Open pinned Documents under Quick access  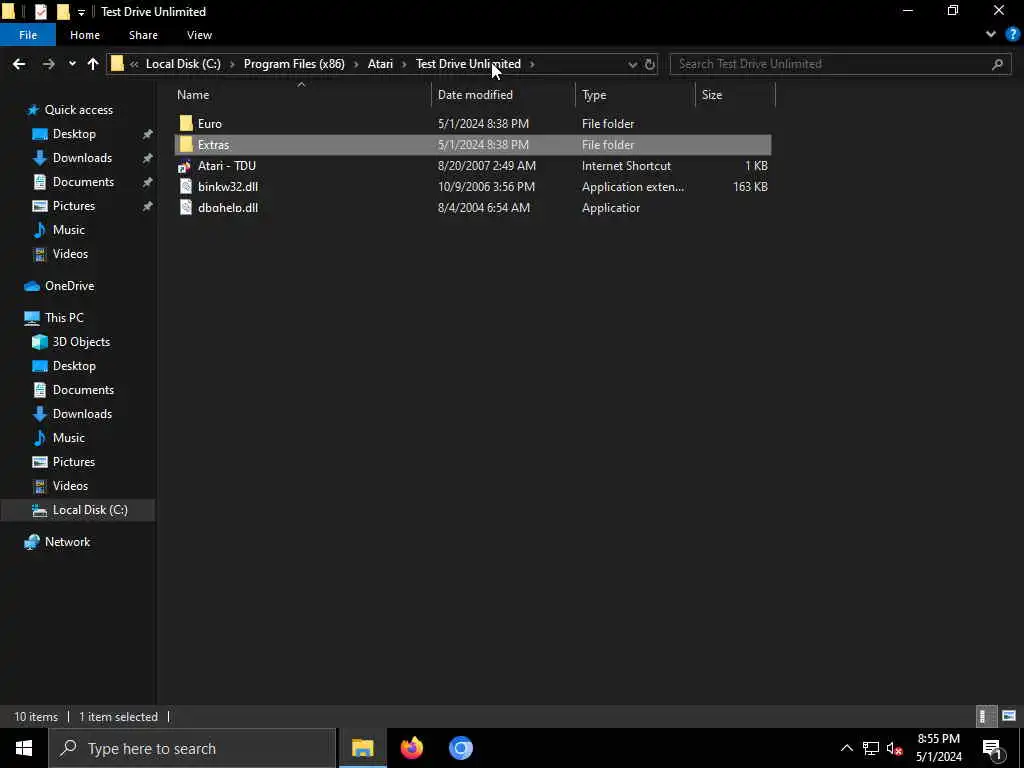click(x=83, y=182)
